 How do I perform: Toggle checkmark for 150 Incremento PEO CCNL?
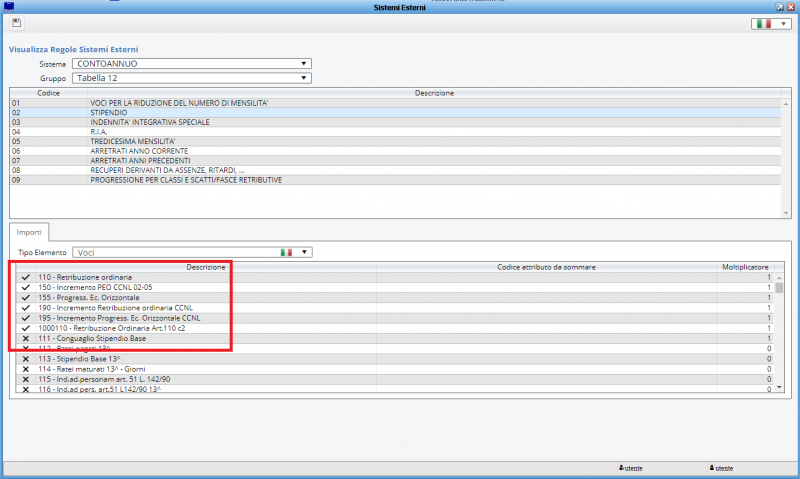(x=26, y=287)
